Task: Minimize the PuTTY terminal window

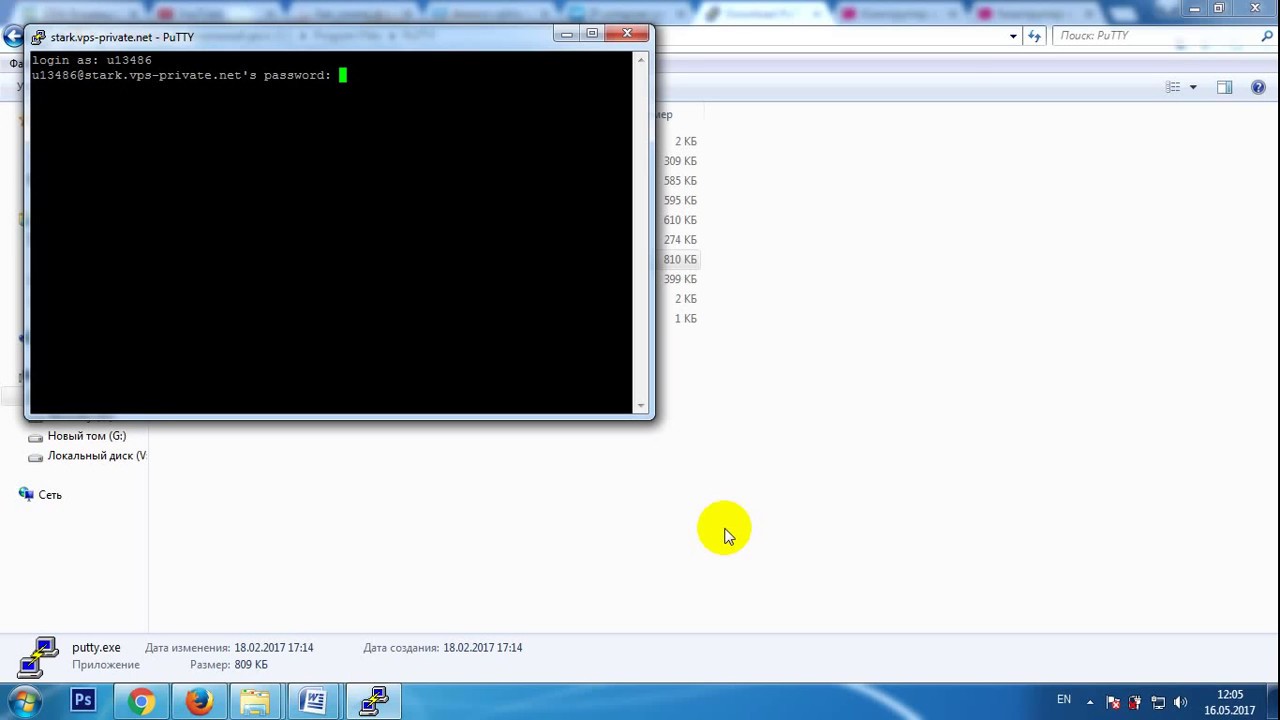Action: (566, 34)
